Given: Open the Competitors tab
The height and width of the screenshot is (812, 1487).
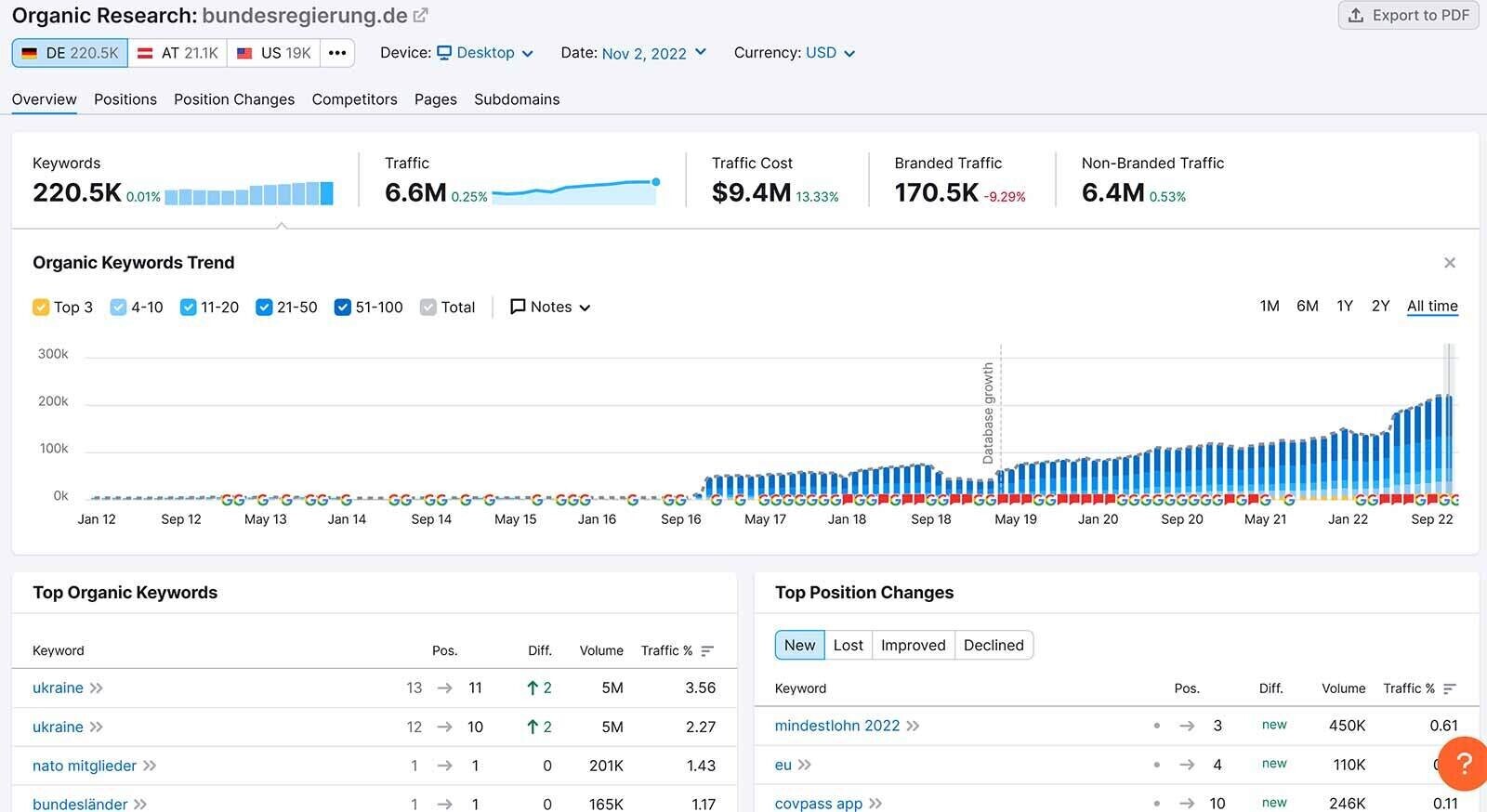Looking at the screenshot, I should pyautogui.click(x=354, y=99).
